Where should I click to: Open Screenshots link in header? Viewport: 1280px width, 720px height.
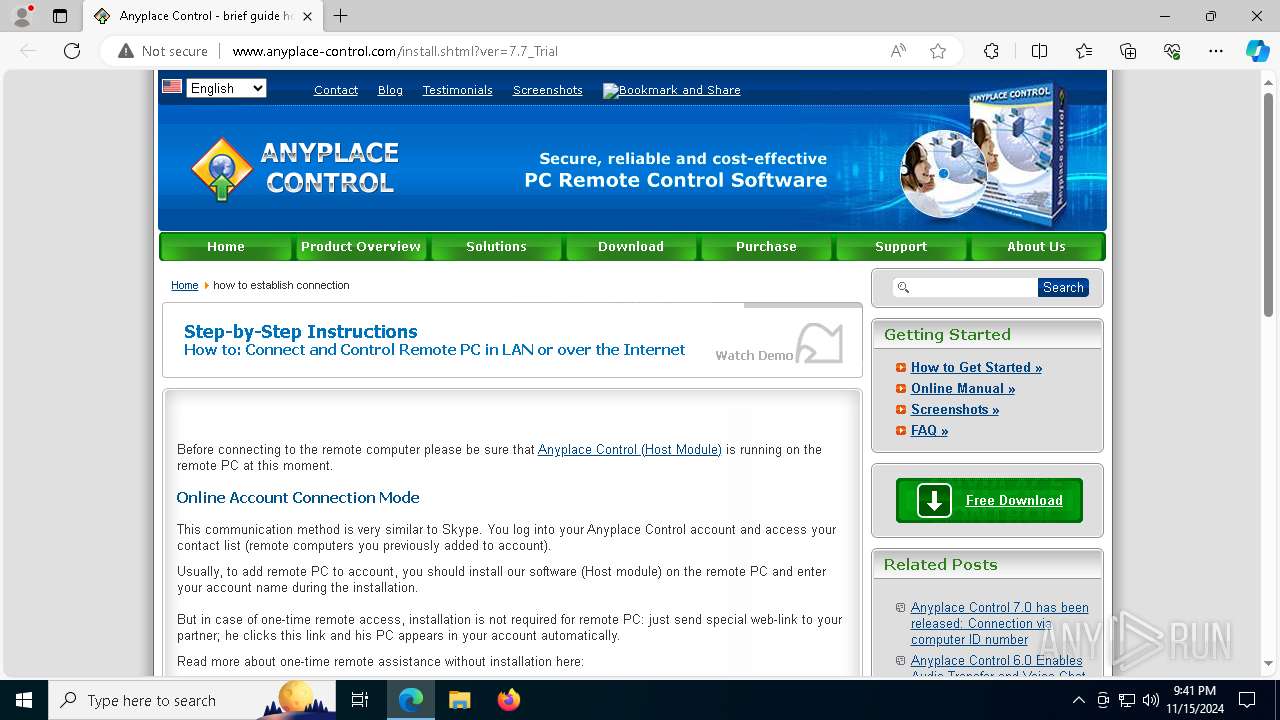(548, 90)
